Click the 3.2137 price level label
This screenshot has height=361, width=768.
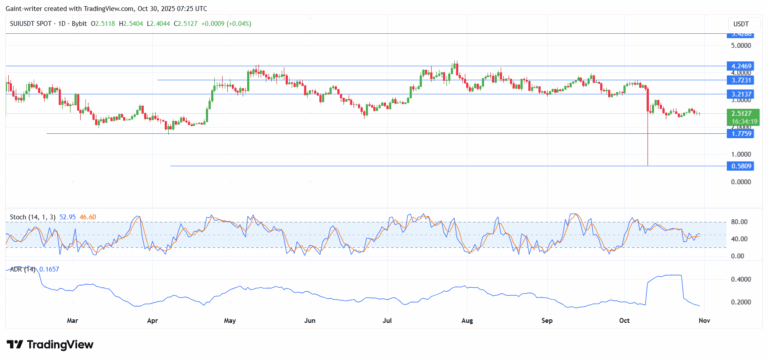[741, 94]
